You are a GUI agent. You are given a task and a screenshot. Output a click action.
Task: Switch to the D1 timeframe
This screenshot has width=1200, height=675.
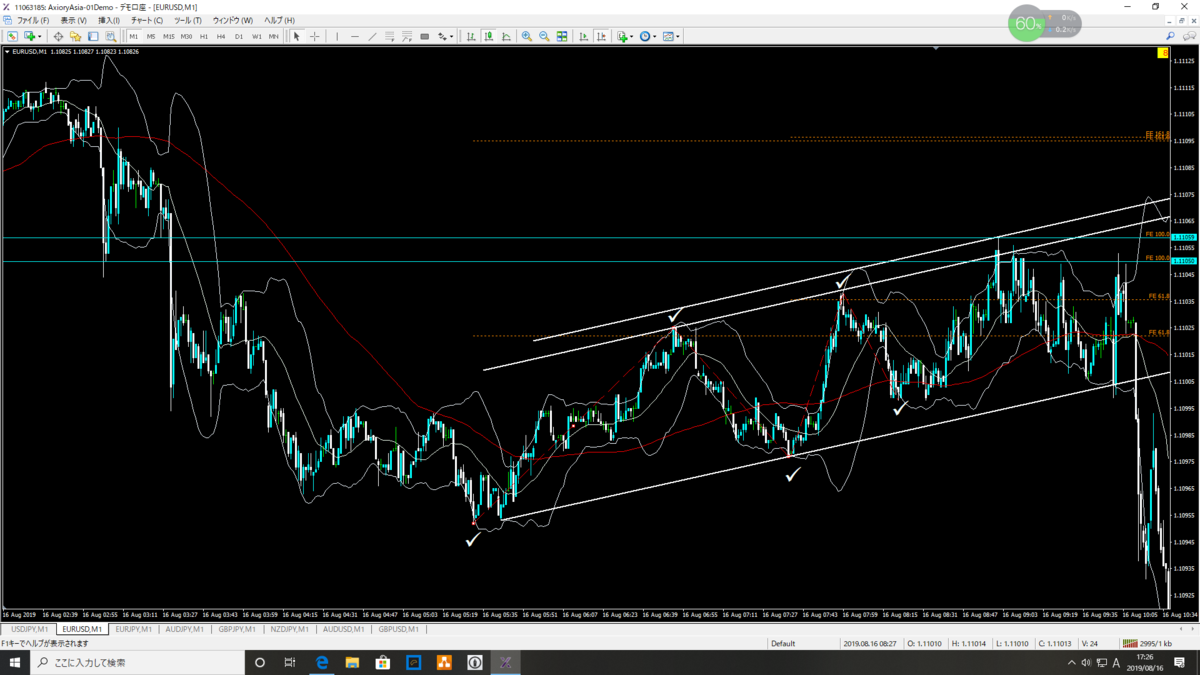click(239, 36)
